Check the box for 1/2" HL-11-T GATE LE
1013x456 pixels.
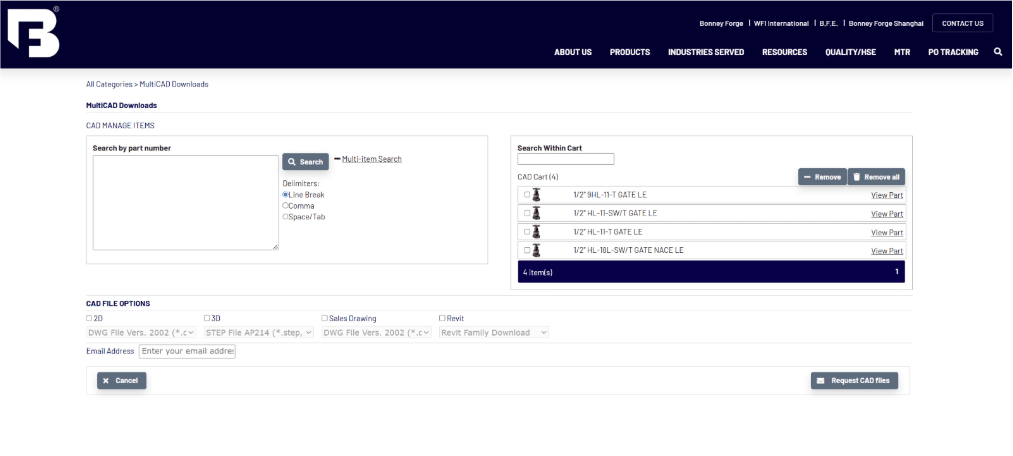[527, 231]
